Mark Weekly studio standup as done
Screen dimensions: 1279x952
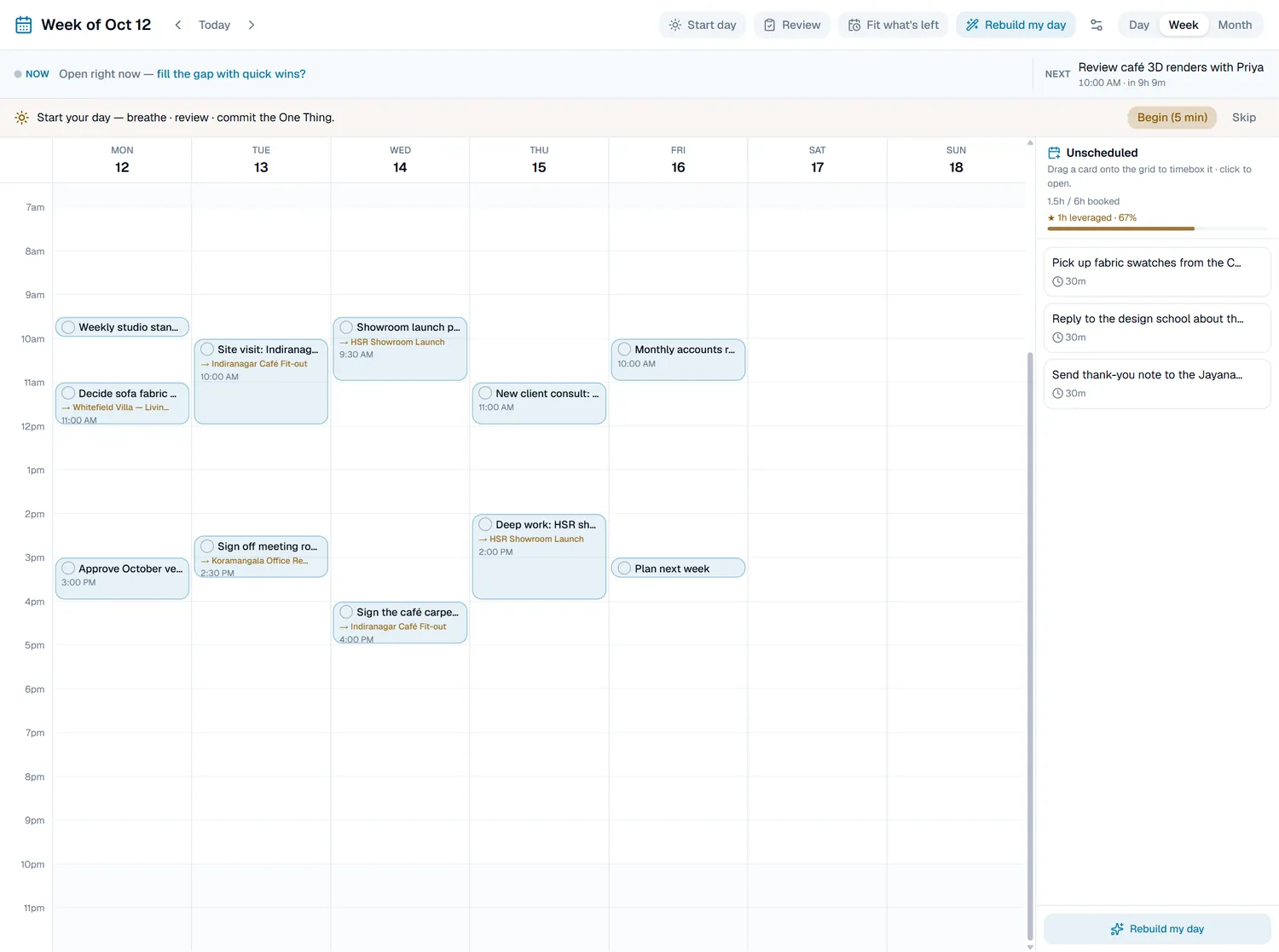(68, 327)
